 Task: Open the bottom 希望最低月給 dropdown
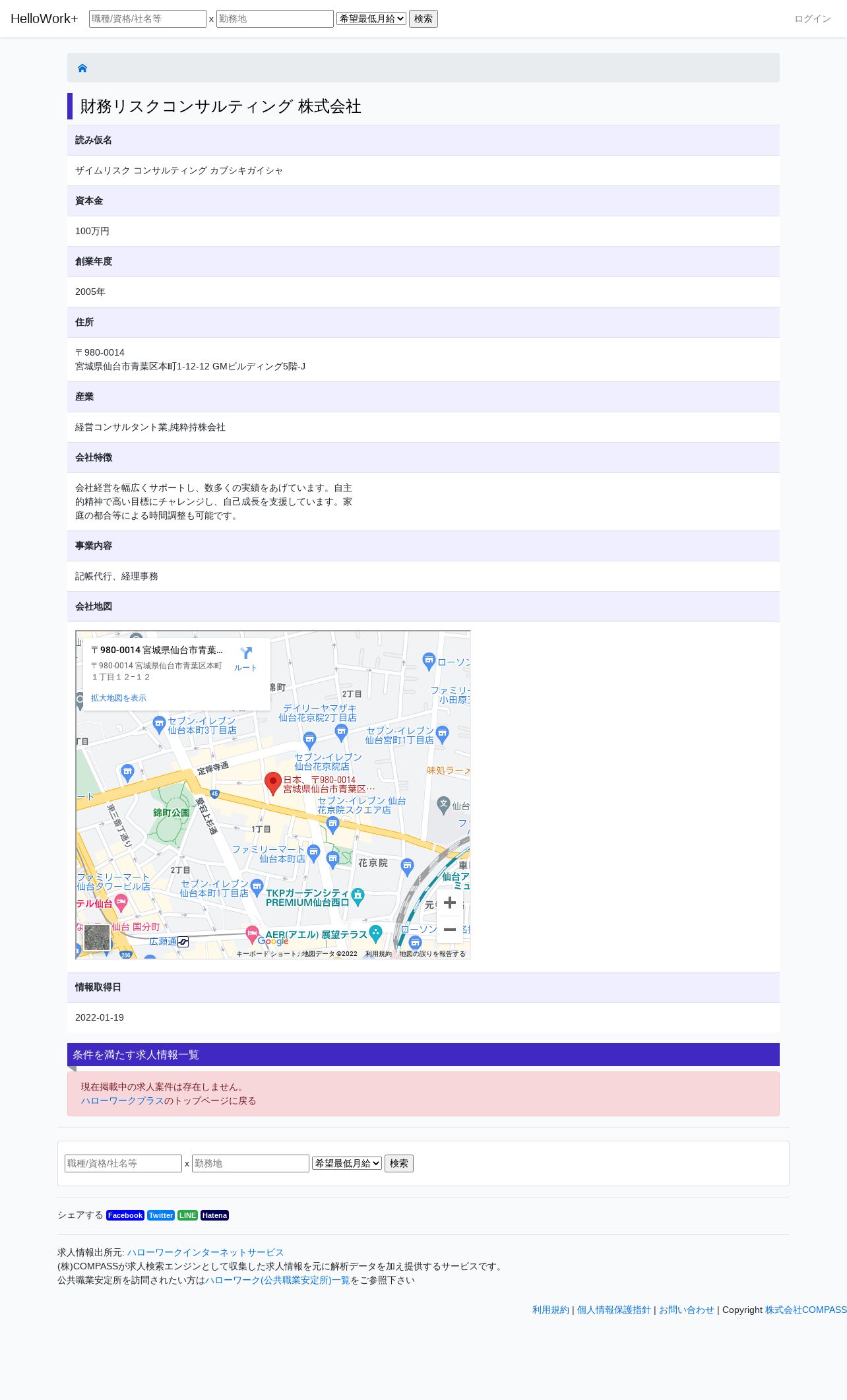click(x=347, y=1163)
